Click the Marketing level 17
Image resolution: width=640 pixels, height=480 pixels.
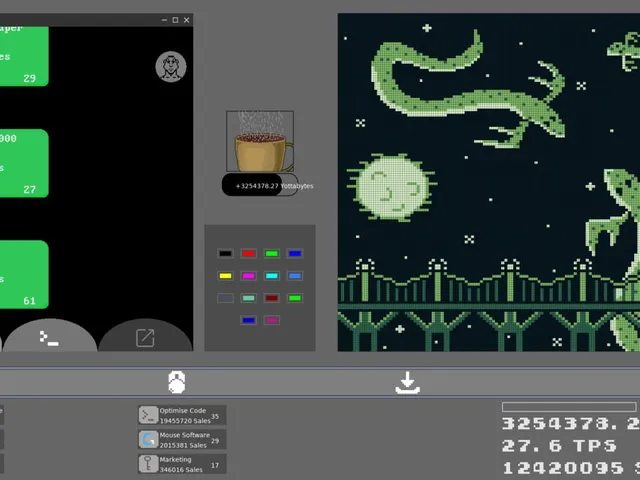pos(215,465)
